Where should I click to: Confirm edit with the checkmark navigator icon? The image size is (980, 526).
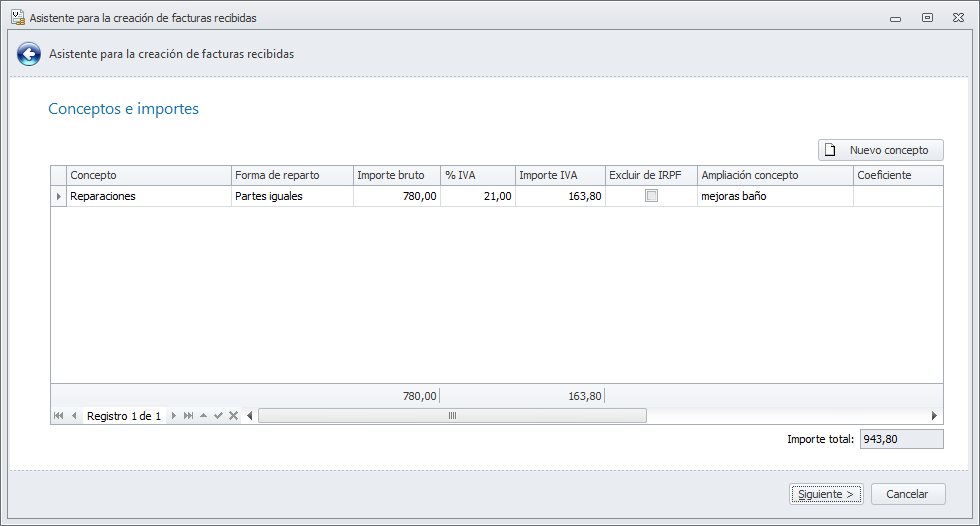[x=218, y=416]
